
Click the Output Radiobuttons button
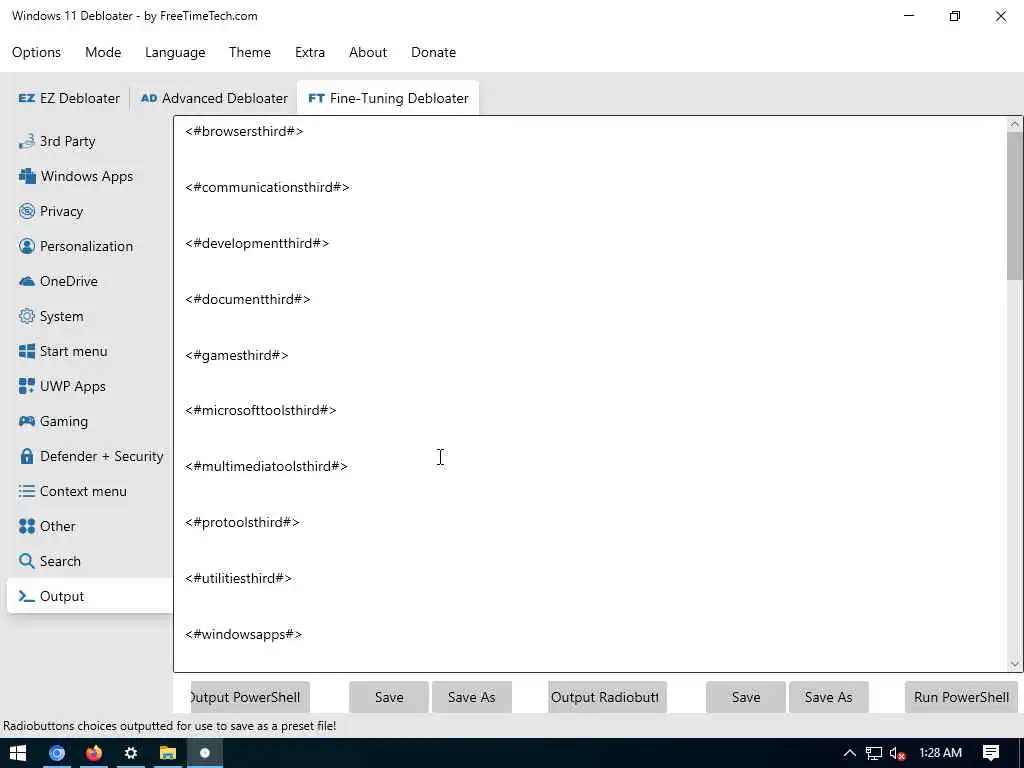pyautogui.click(x=607, y=697)
